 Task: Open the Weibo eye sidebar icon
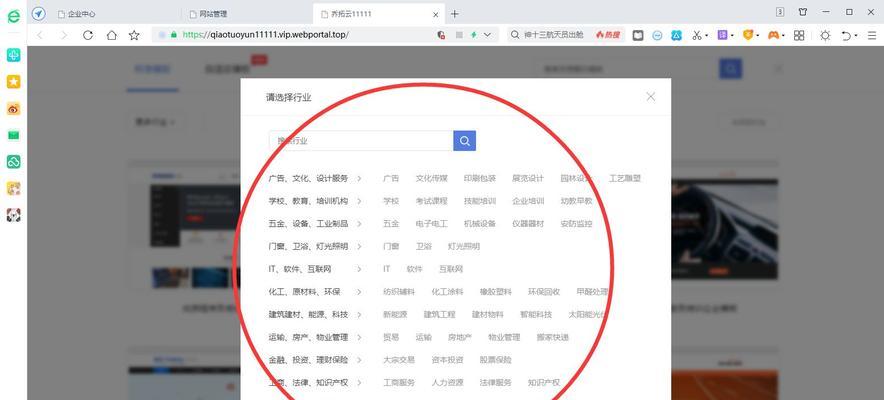[14, 109]
